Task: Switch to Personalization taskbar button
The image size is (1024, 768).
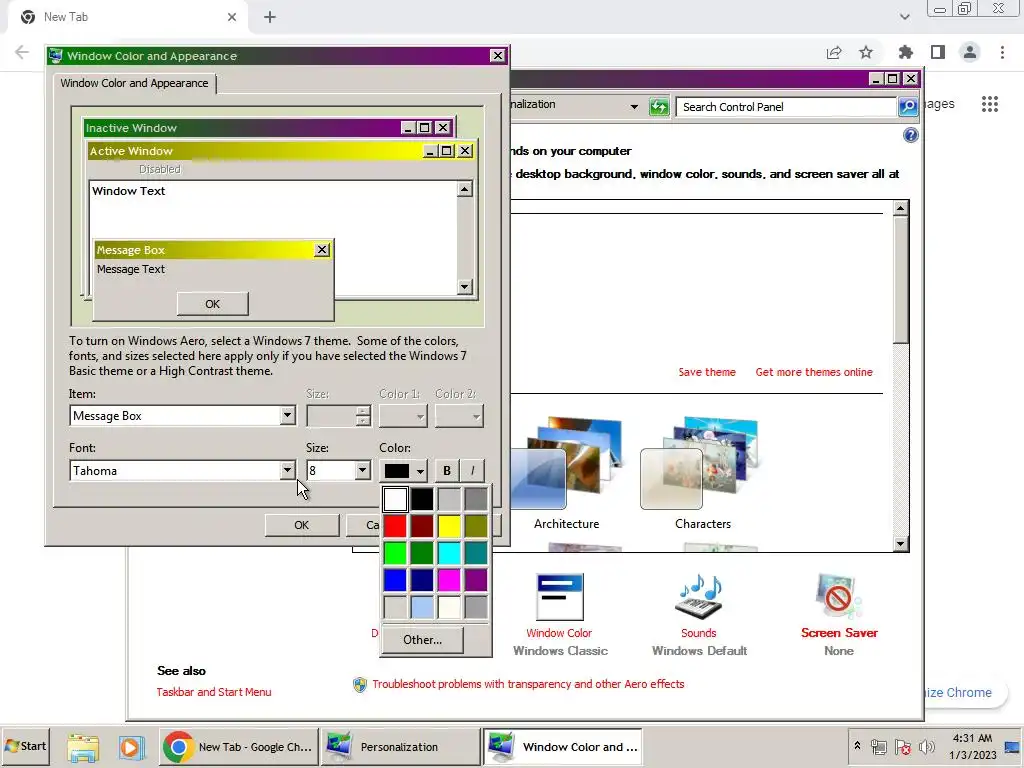Action: (x=401, y=747)
